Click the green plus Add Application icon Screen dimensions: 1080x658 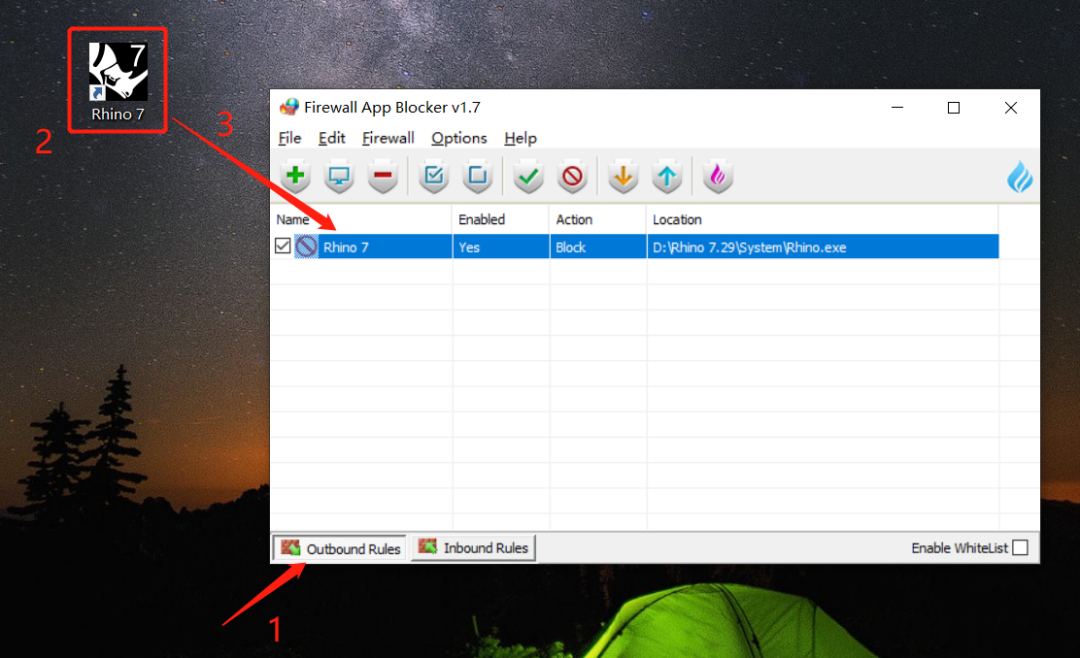coord(295,177)
